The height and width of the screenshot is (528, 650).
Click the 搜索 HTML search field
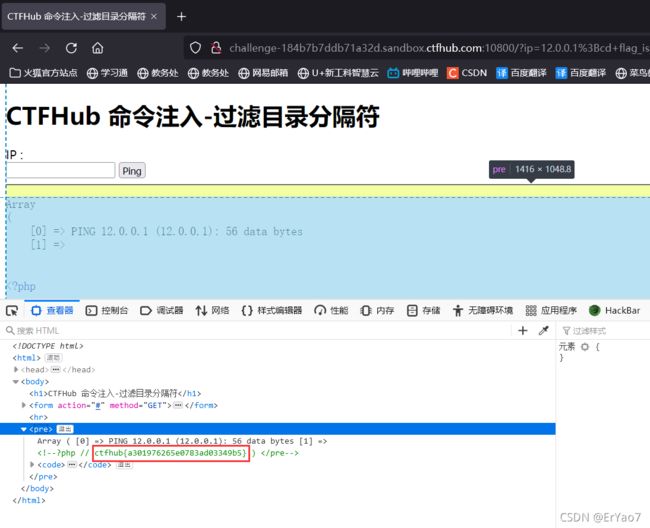click(257, 331)
